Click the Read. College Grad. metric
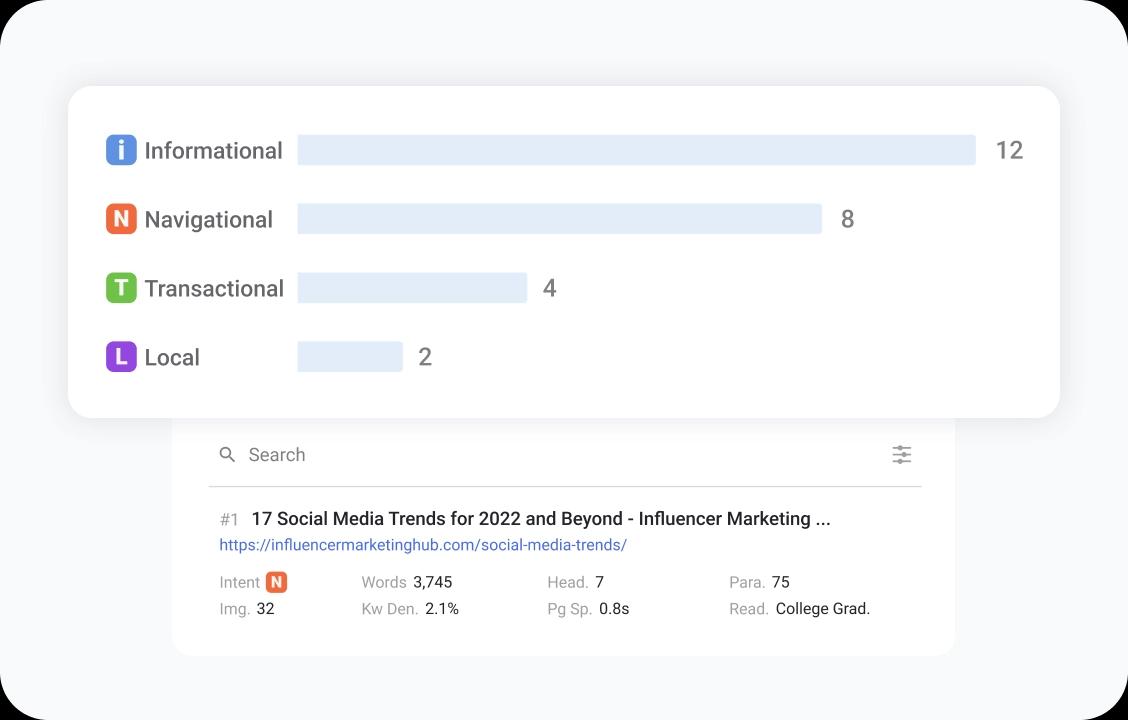 800,609
